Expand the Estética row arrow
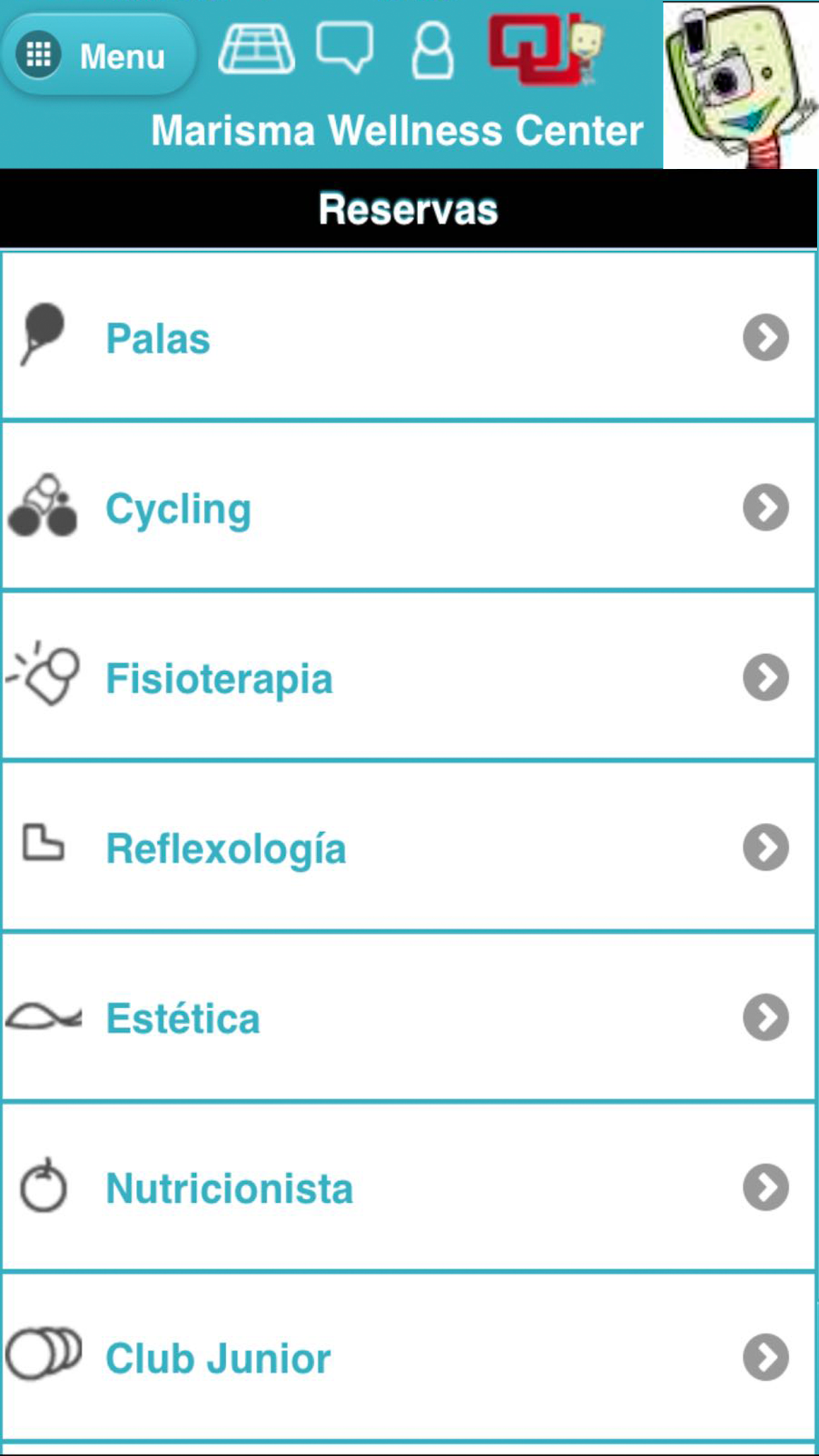 (766, 1017)
